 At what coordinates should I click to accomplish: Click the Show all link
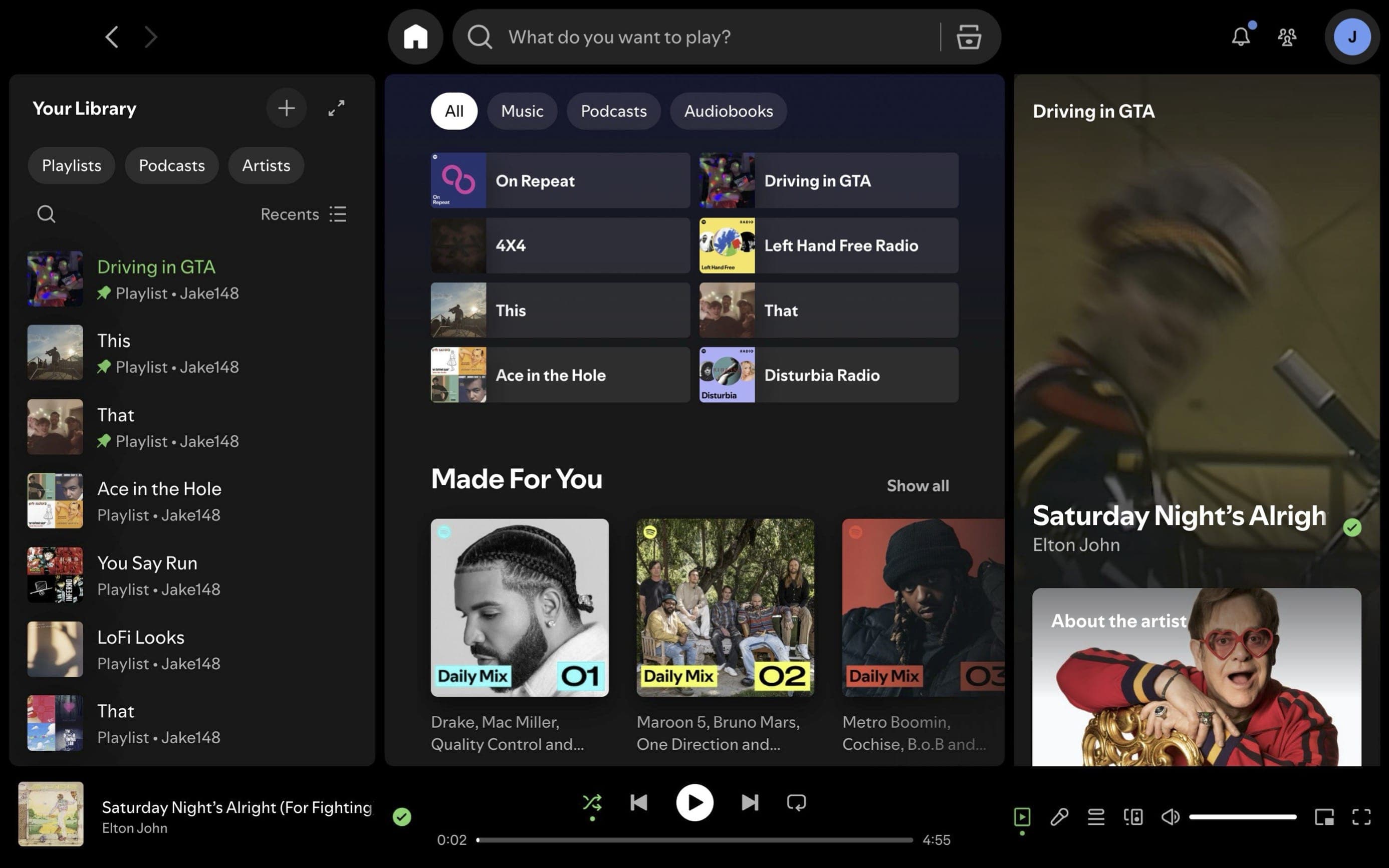click(917, 485)
